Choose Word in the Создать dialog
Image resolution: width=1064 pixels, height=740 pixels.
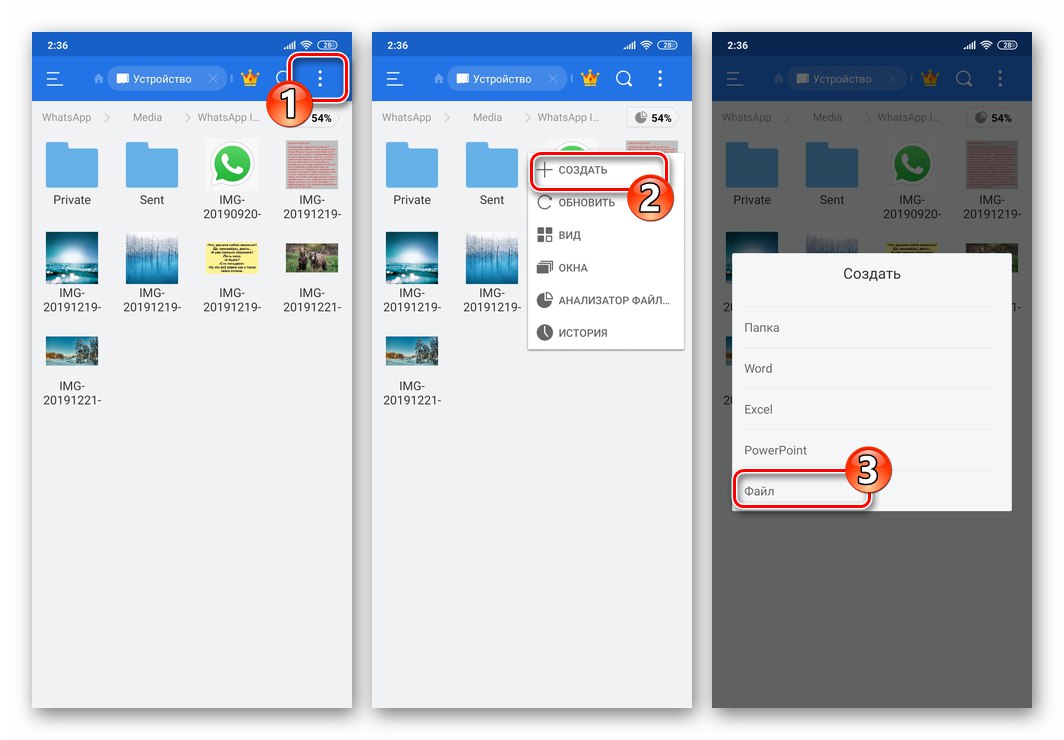[x=871, y=368]
